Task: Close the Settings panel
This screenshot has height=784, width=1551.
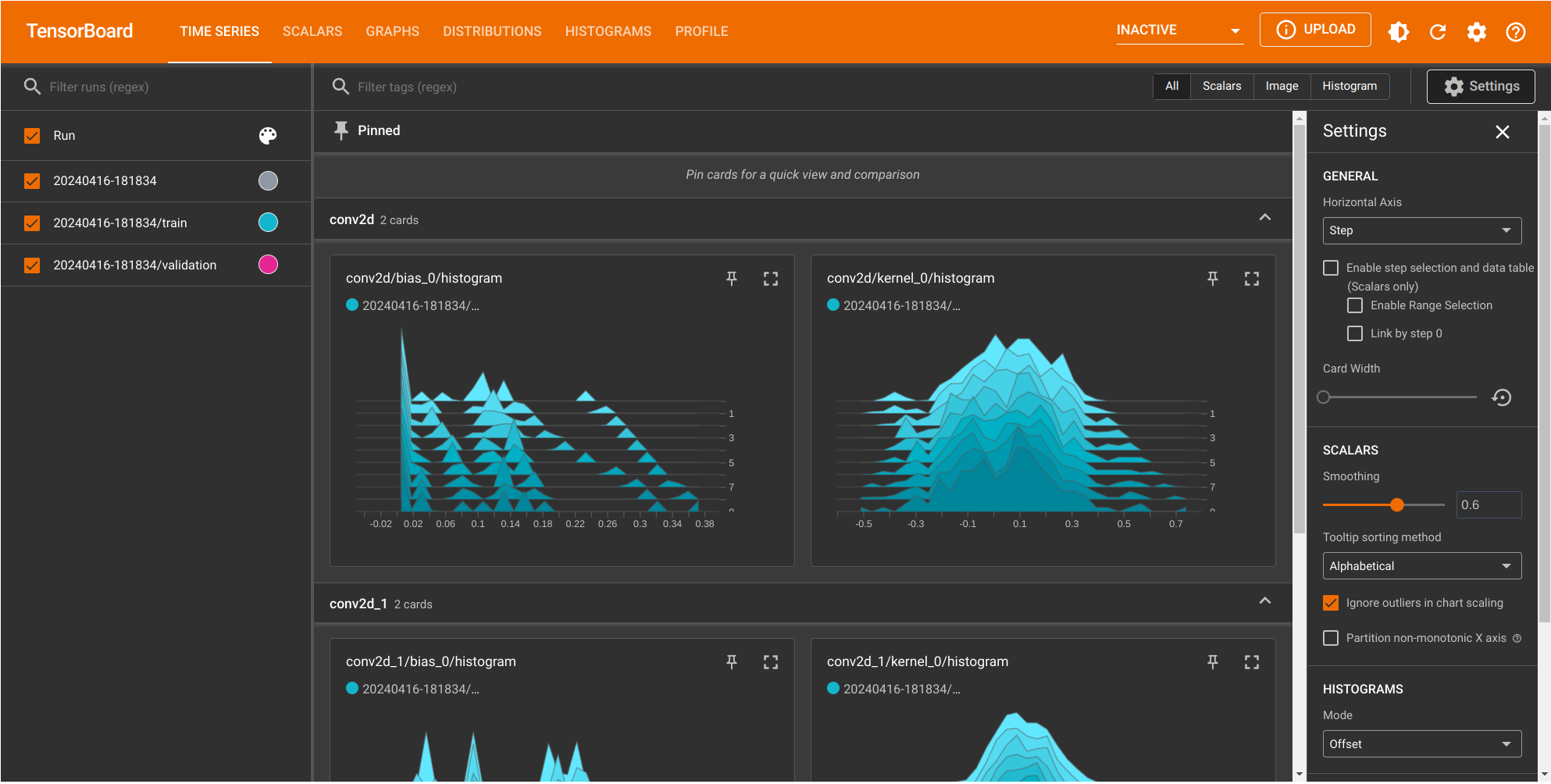Action: click(1503, 132)
